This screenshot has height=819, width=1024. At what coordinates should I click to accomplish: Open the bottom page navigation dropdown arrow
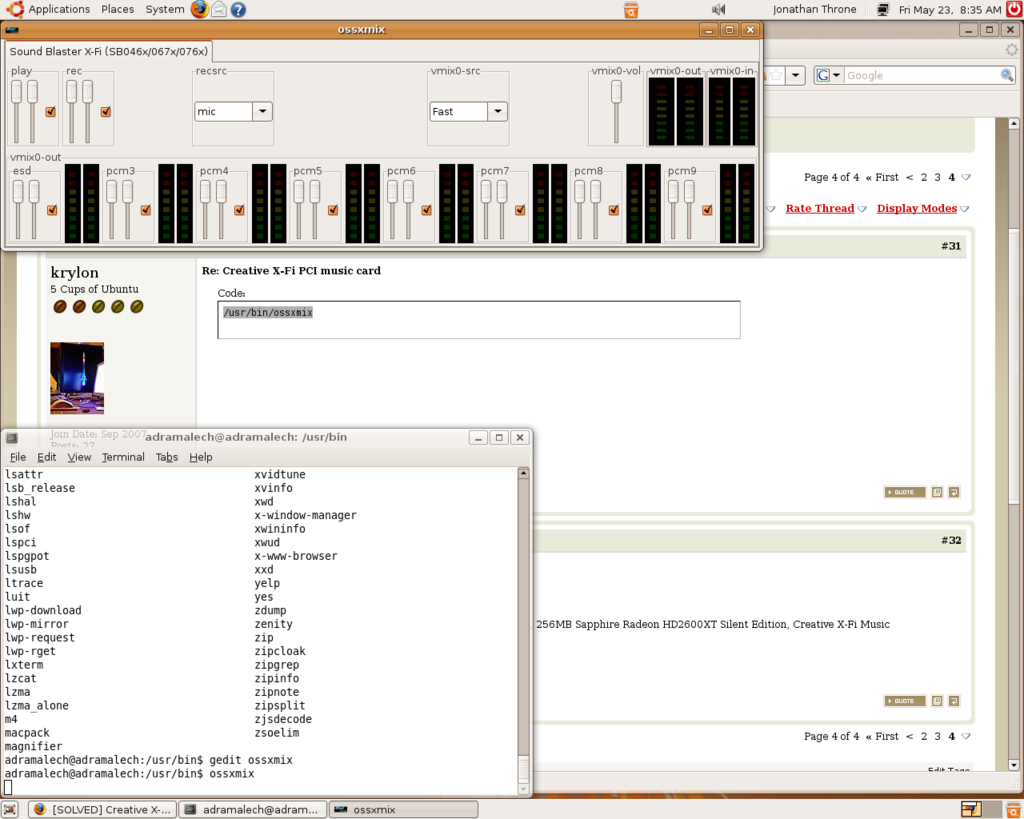point(967,737)
